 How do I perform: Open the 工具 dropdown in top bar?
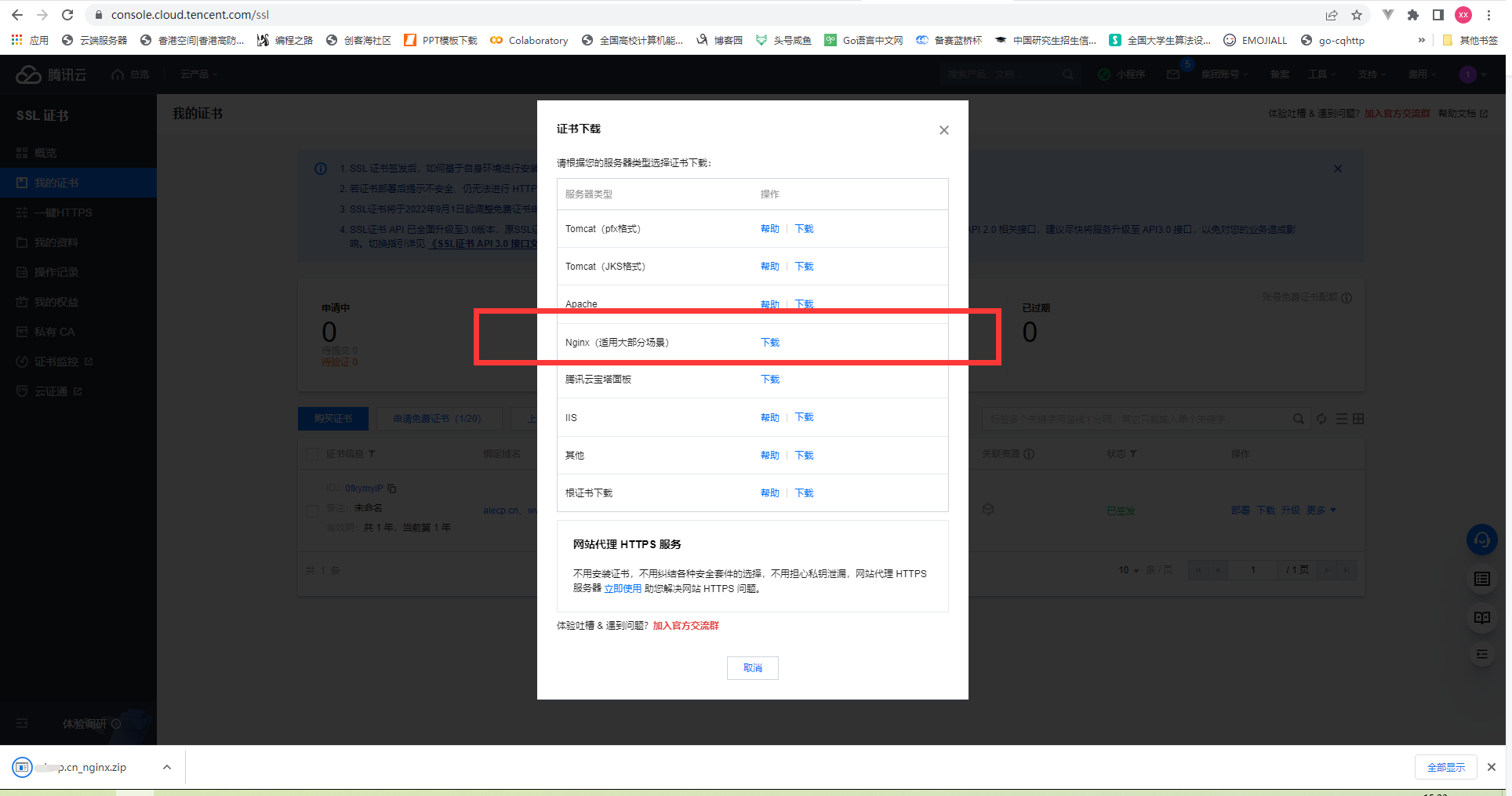[x=1321, y=75]
